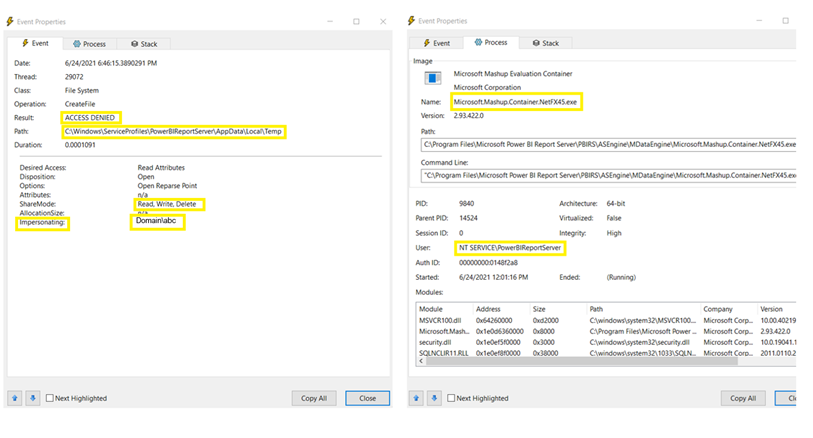Screen dimensions: 813x438
Task: Click Close button in left window
Action: [x=368, y=398]
